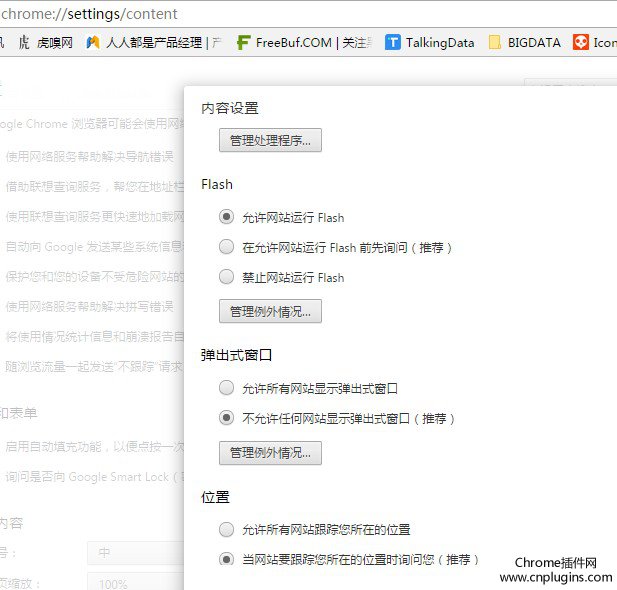
Task: Open the TalkingData bookmark favicon
Action: click(x=392, y=43)
